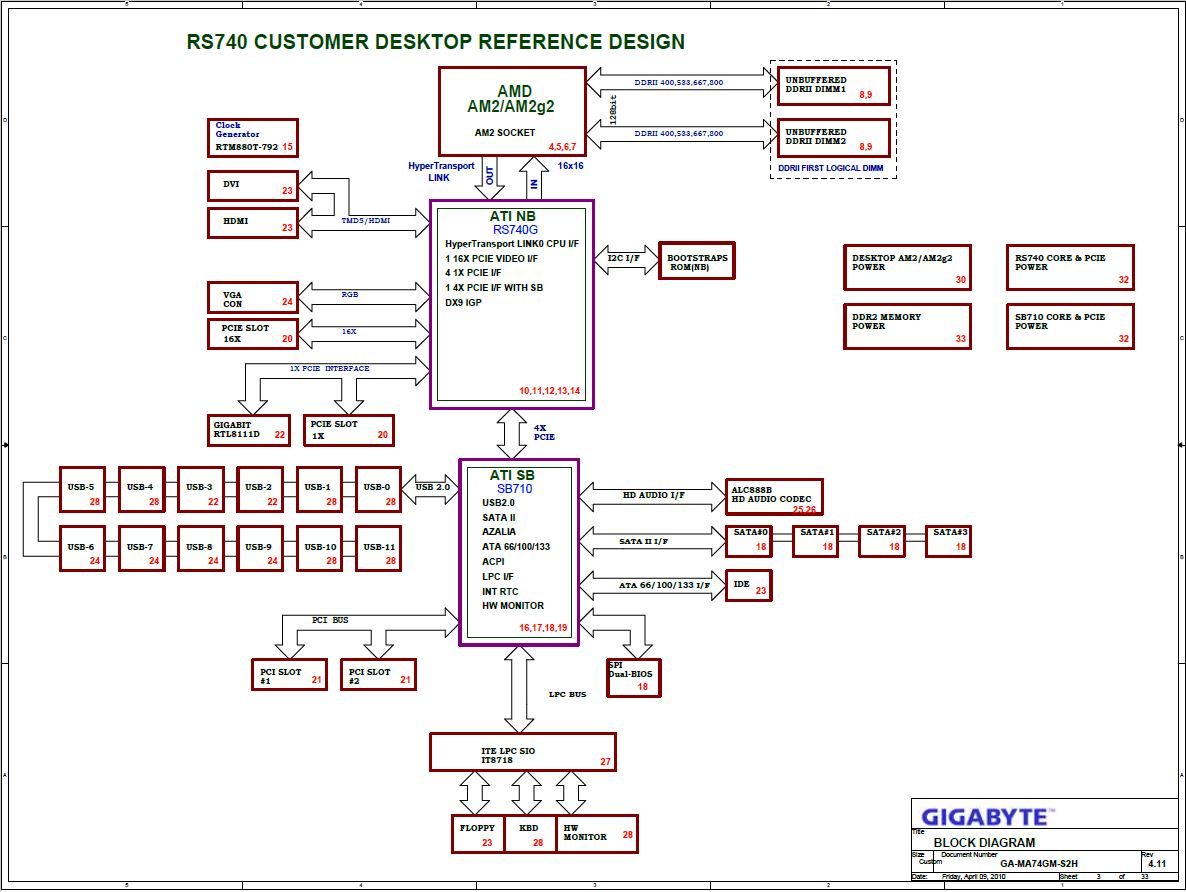Screen dimensions: 1186x892
Task: Click the DDR2 MEMORY POWER block
Action: point(907,326)
